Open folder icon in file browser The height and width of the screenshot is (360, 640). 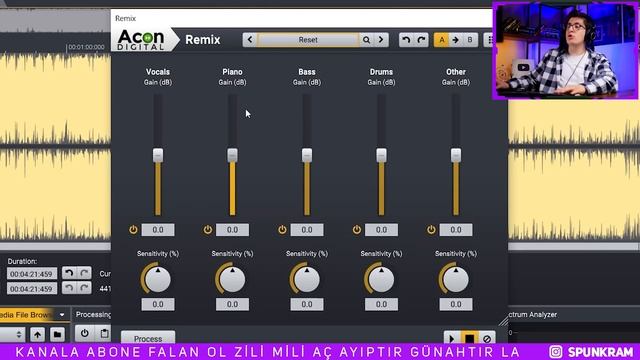point(57,334)
